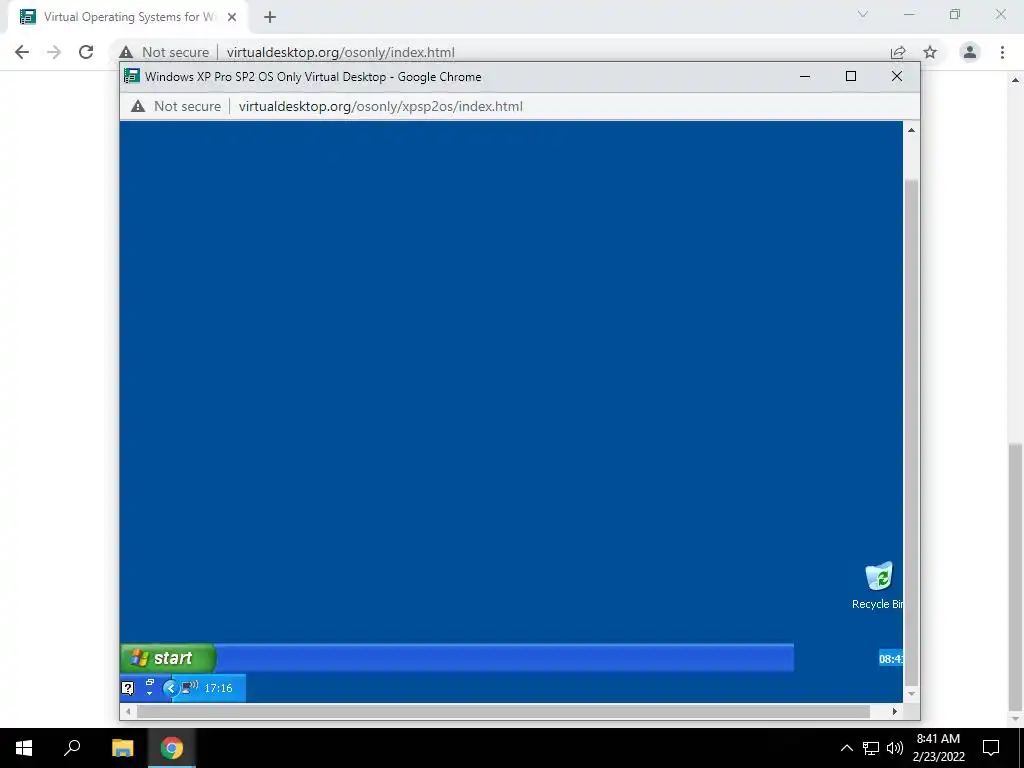Screen dimensions: 1024x768
Task: Show hidden system tray icons
Action: pyautogui.click(x=846, y=748)
